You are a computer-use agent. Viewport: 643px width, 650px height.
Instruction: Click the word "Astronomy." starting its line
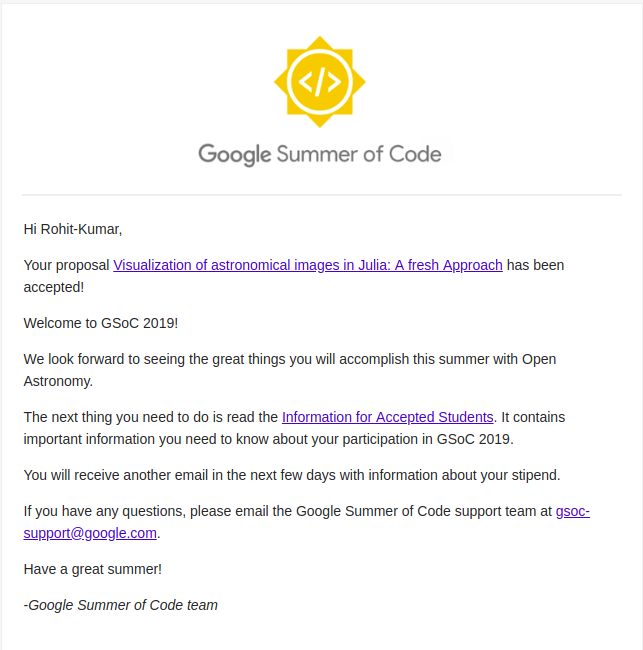click(x=58, y=381)
